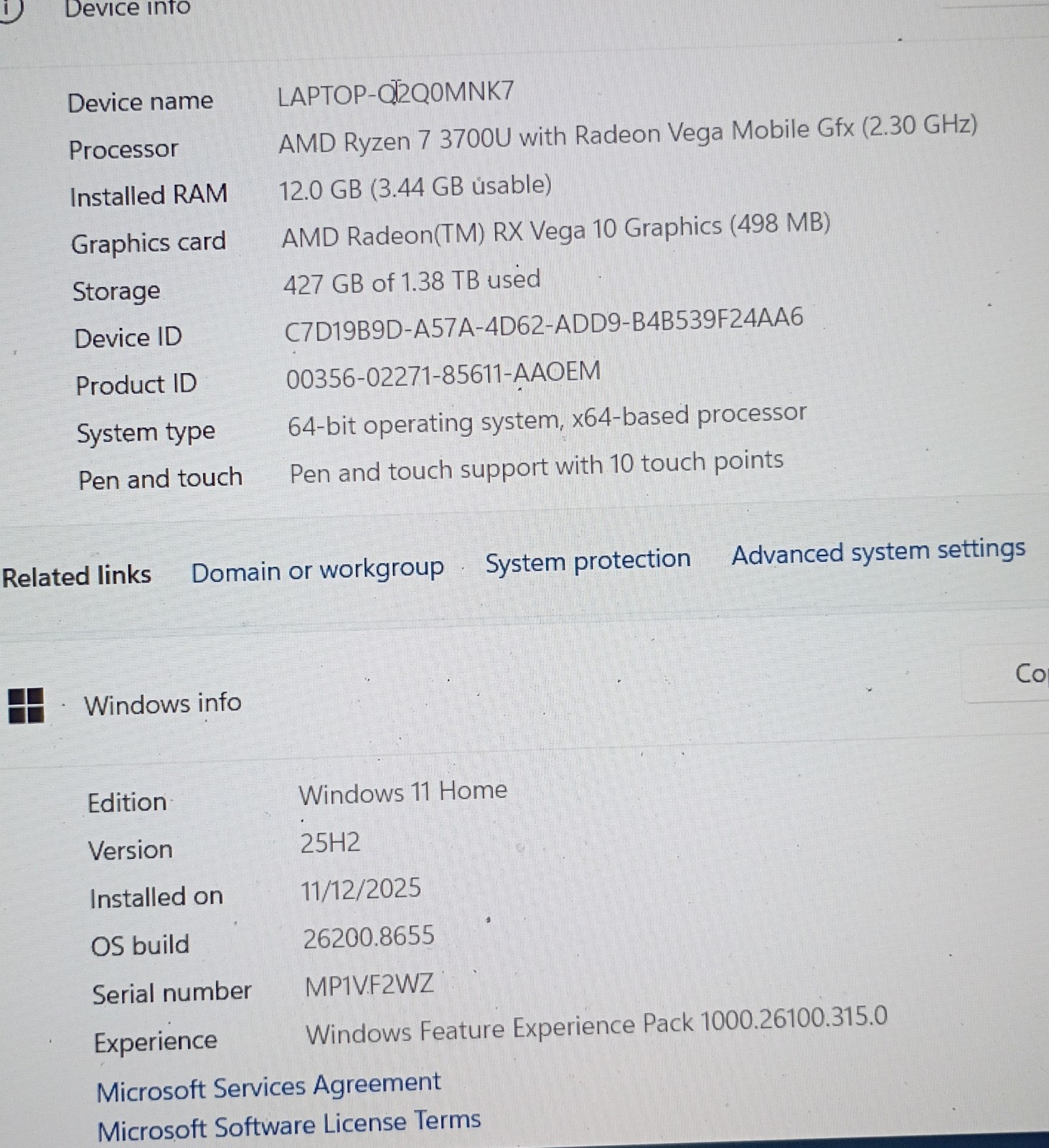The height and width of the screenshot is (1148, 1049).
Task: Select Windows Feature Experience Pack 1000.26100.315.0 value
Action: pos(596,1026)
